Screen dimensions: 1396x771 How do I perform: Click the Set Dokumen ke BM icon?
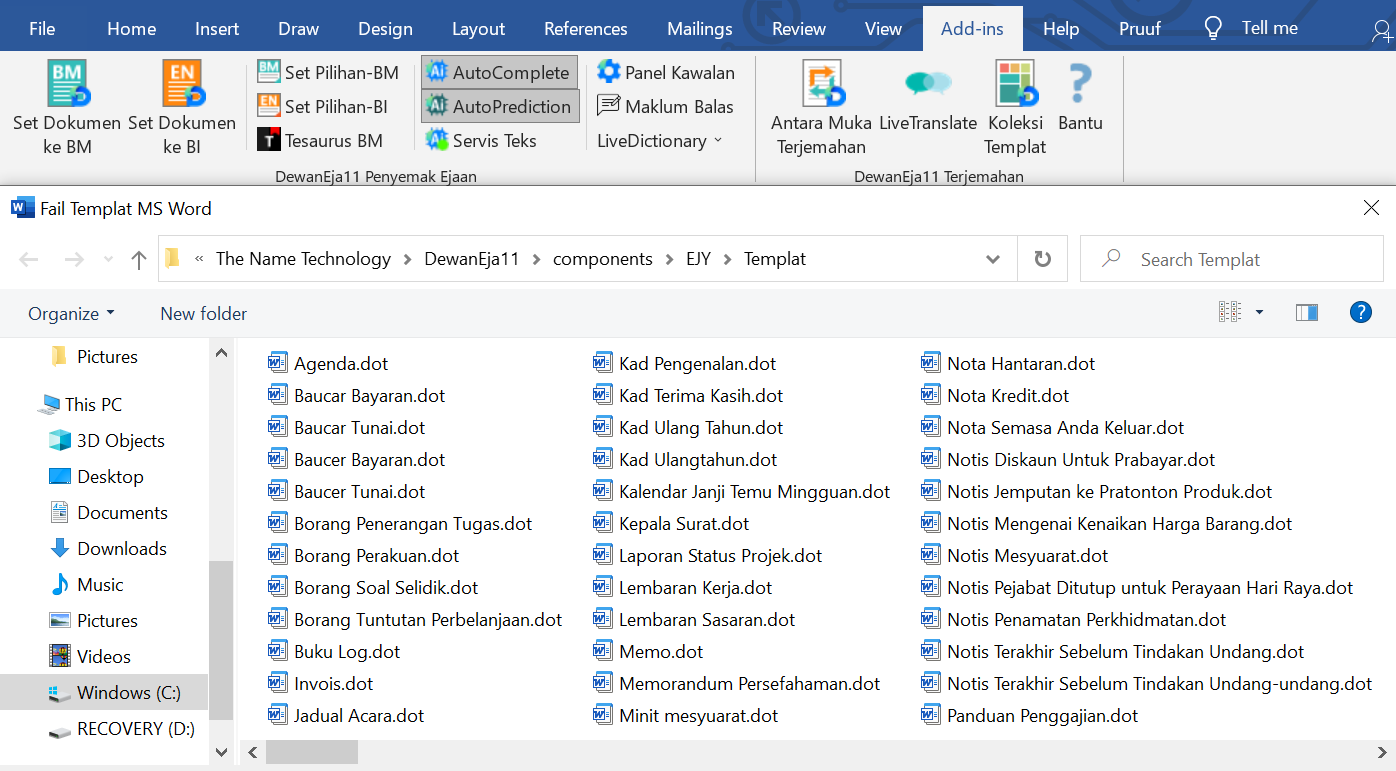[67, 84]
